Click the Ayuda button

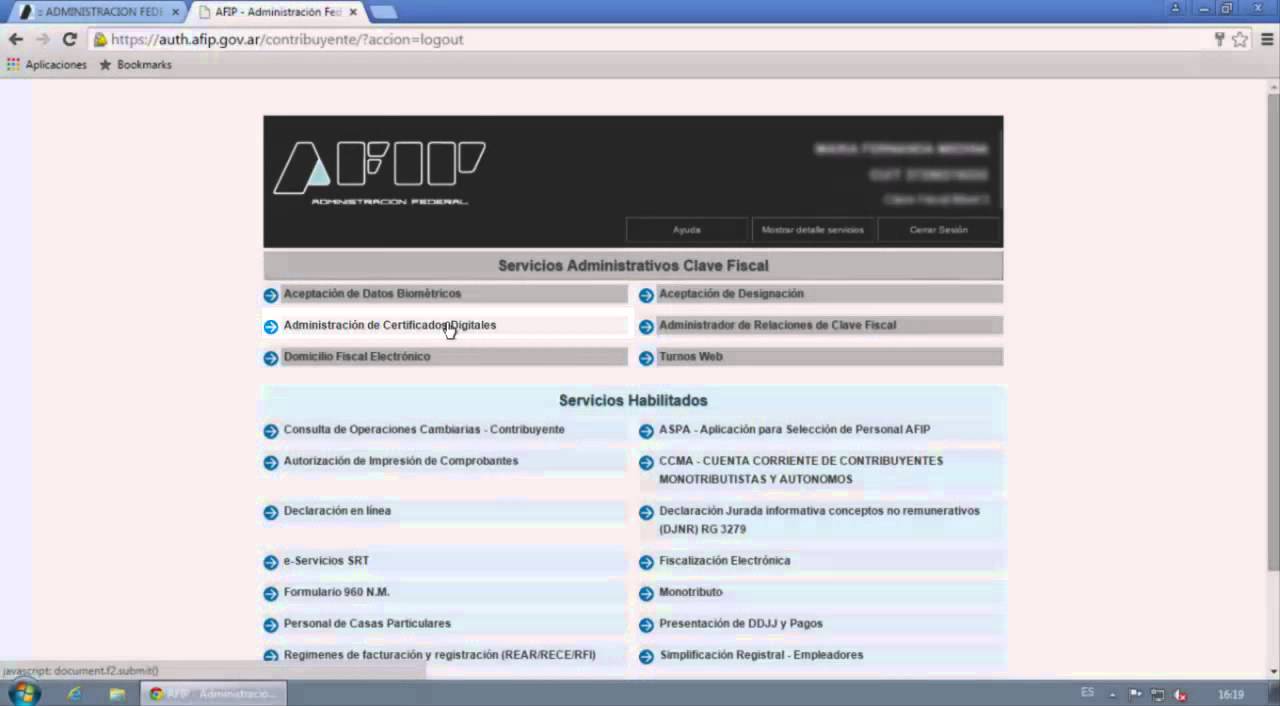(686, 230)
